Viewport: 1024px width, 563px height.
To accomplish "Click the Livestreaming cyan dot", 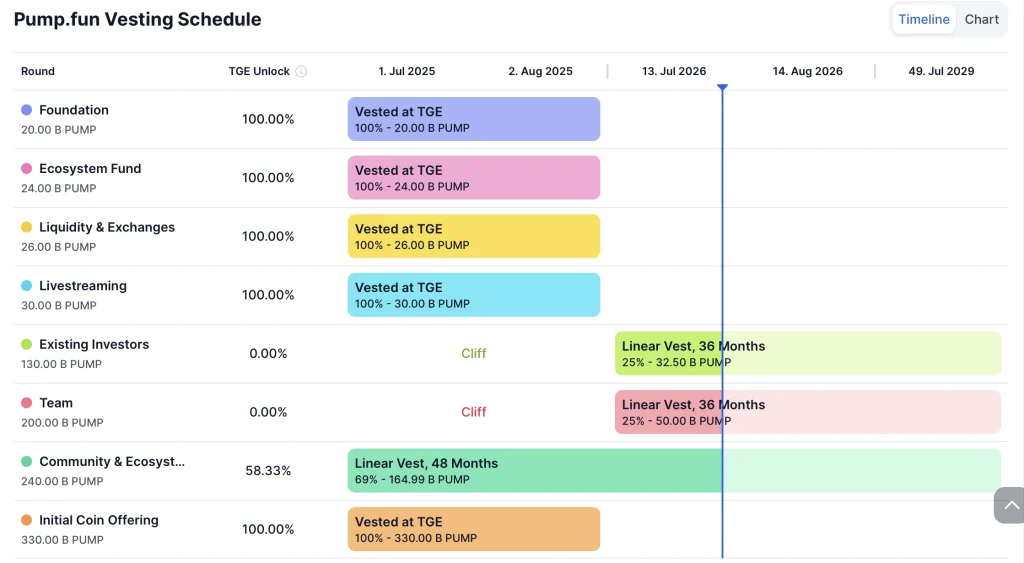I will pyautogui.click(x=26, y=285).
